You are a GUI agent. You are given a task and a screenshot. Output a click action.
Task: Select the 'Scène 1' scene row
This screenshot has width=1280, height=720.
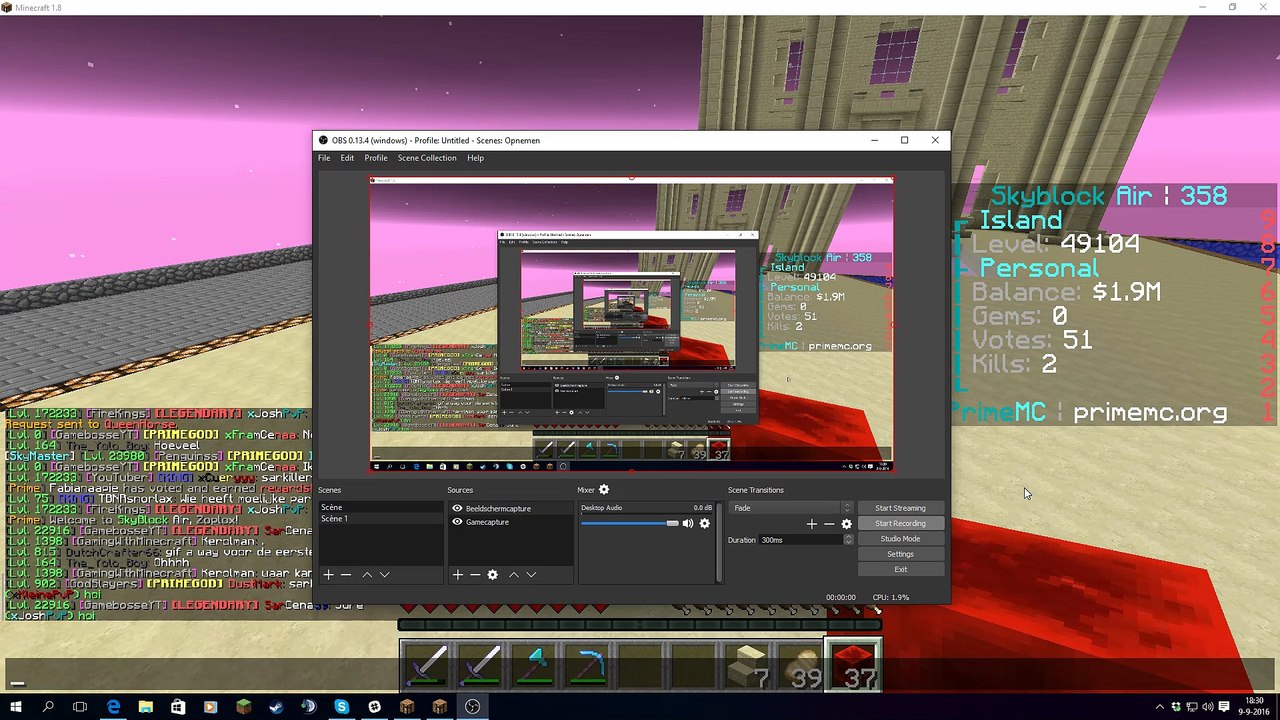[380, 519]
